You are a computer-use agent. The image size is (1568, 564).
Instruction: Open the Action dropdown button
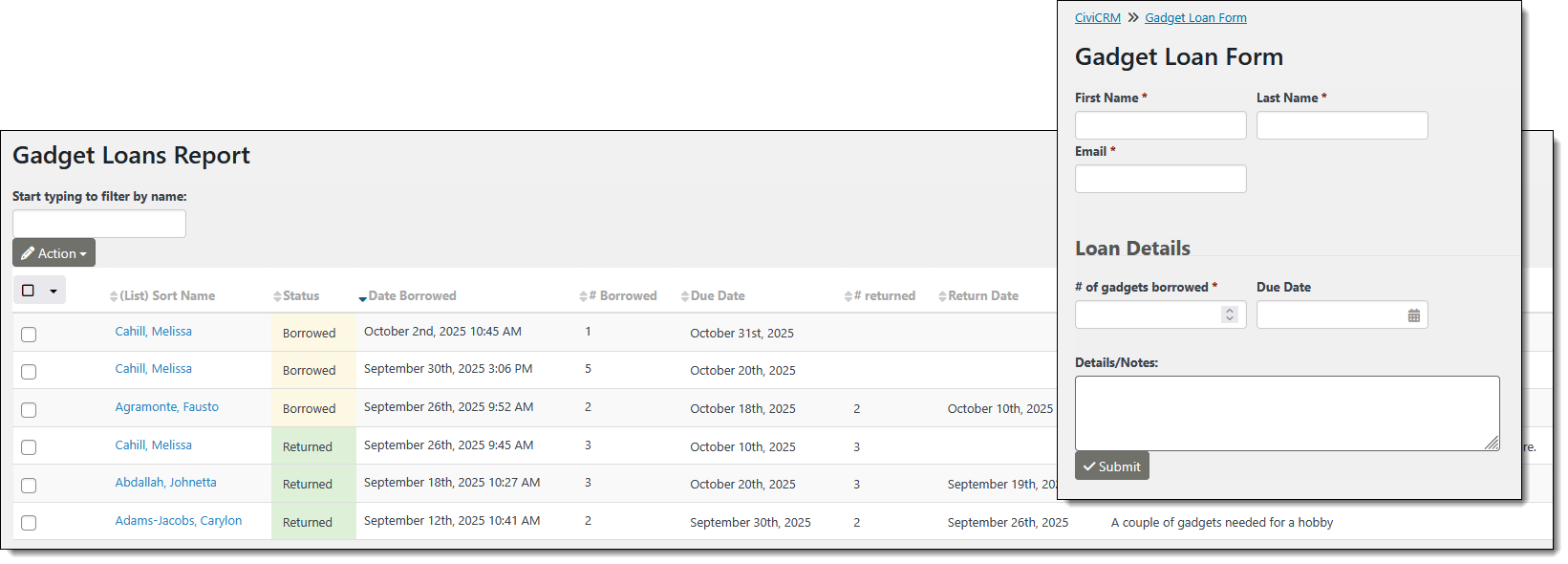[x=54, y=253]
